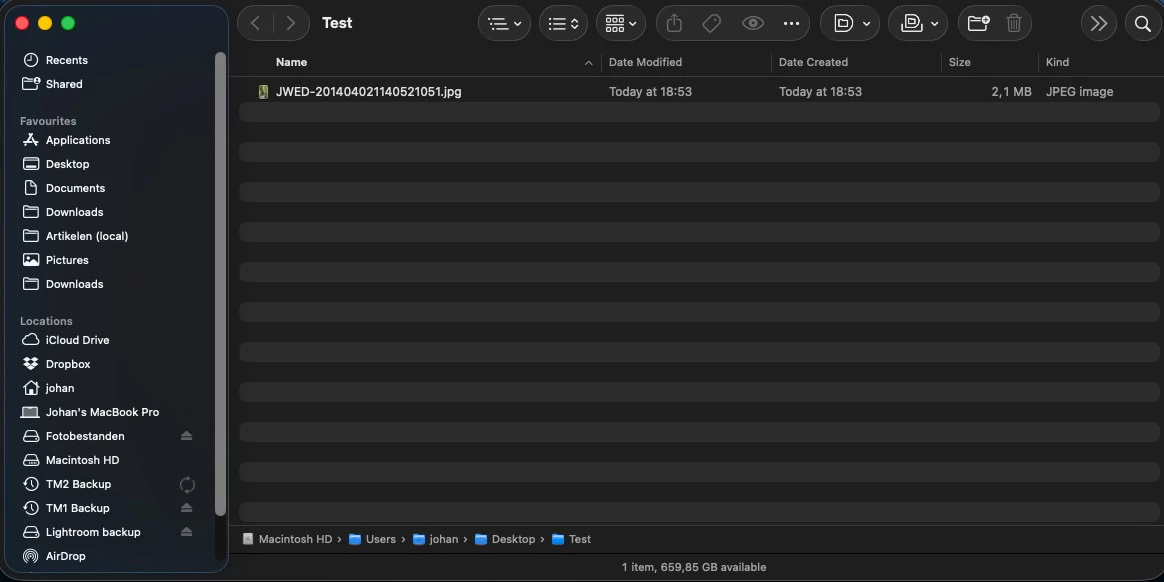1164x582 pixels.
Task: Click the Favourites section header
Action: coord(48,121)
